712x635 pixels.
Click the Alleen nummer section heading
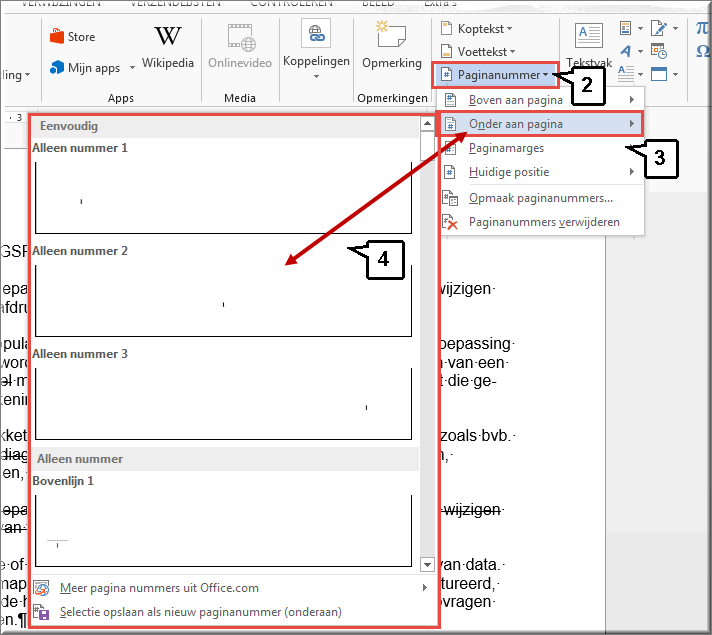pyautogui.click(x=80, y=459)
